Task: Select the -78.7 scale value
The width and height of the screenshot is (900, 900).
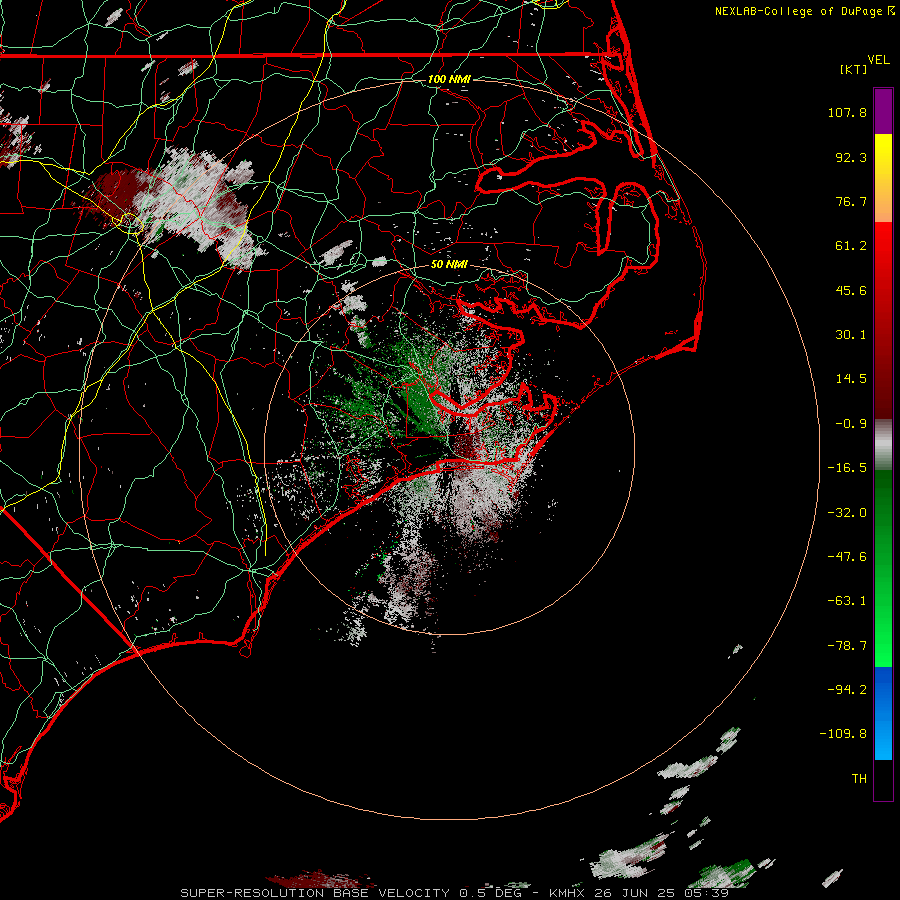Action: (x=847, y=646)
